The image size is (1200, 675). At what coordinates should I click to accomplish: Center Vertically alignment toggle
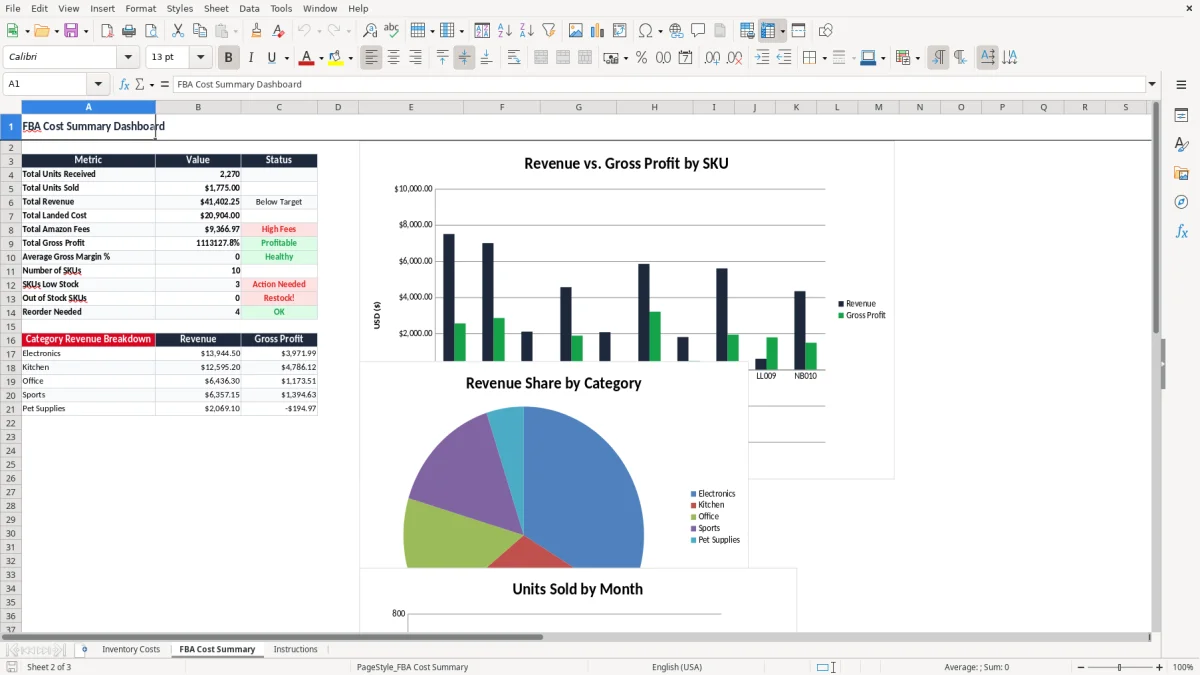click(464, 58)
